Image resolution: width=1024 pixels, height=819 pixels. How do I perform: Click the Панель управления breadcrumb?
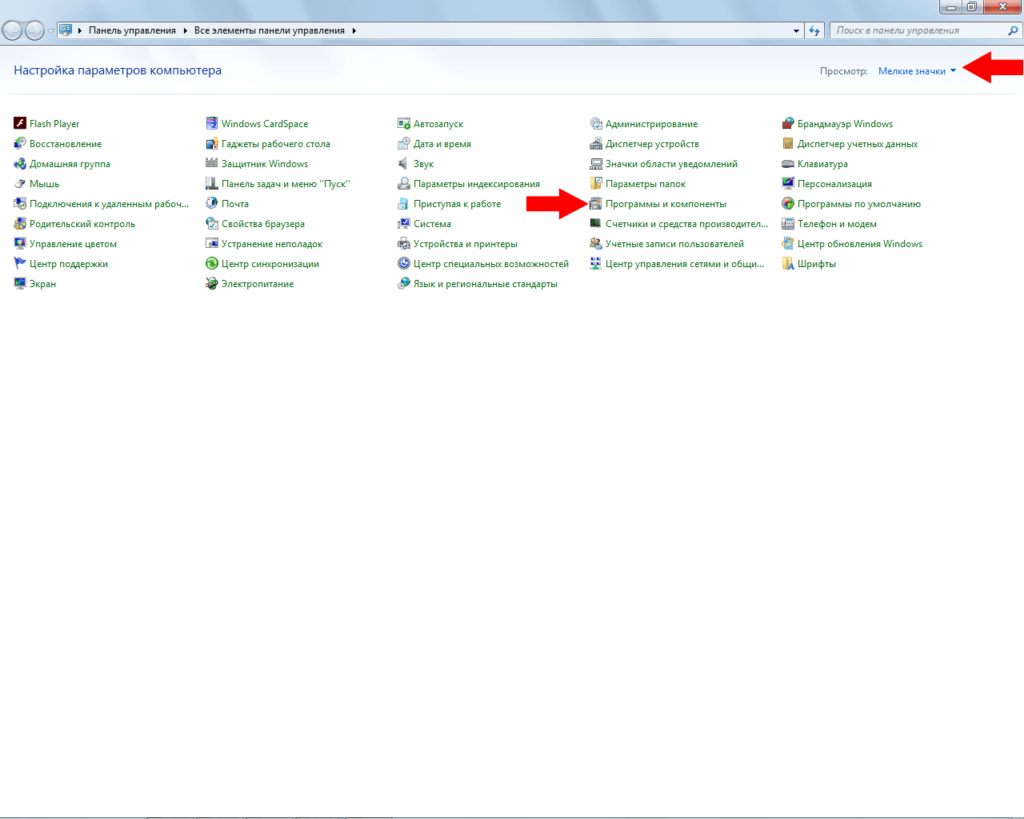(132, 30)
